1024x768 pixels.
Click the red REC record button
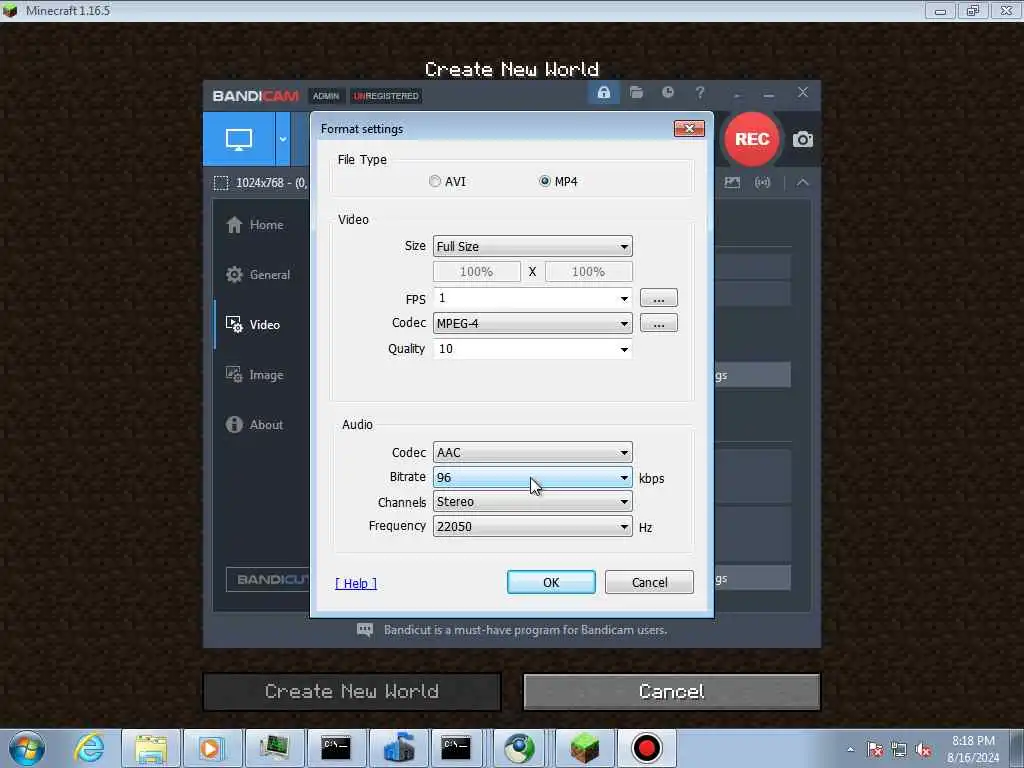(752, 139)
